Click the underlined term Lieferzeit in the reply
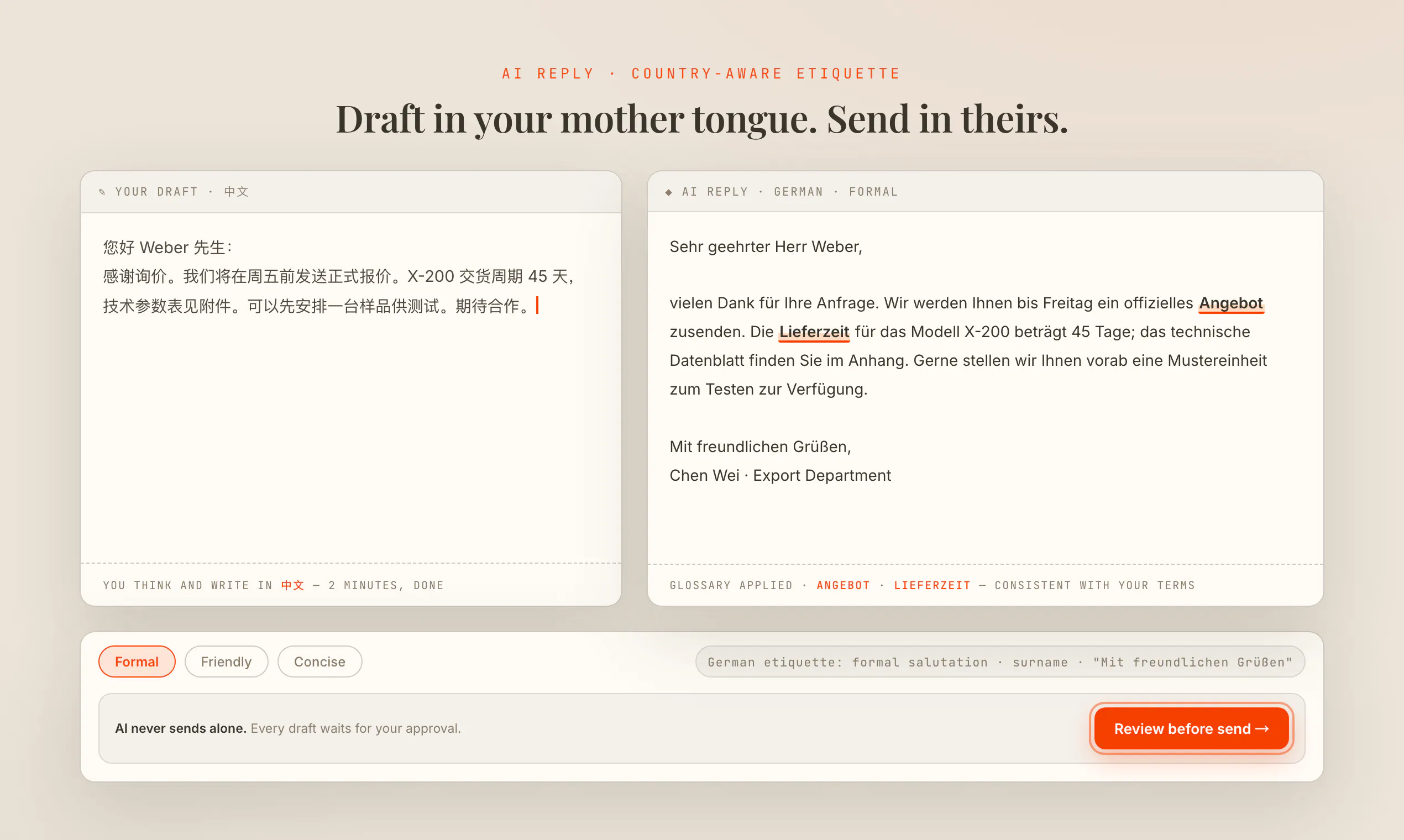 [814, 332]
